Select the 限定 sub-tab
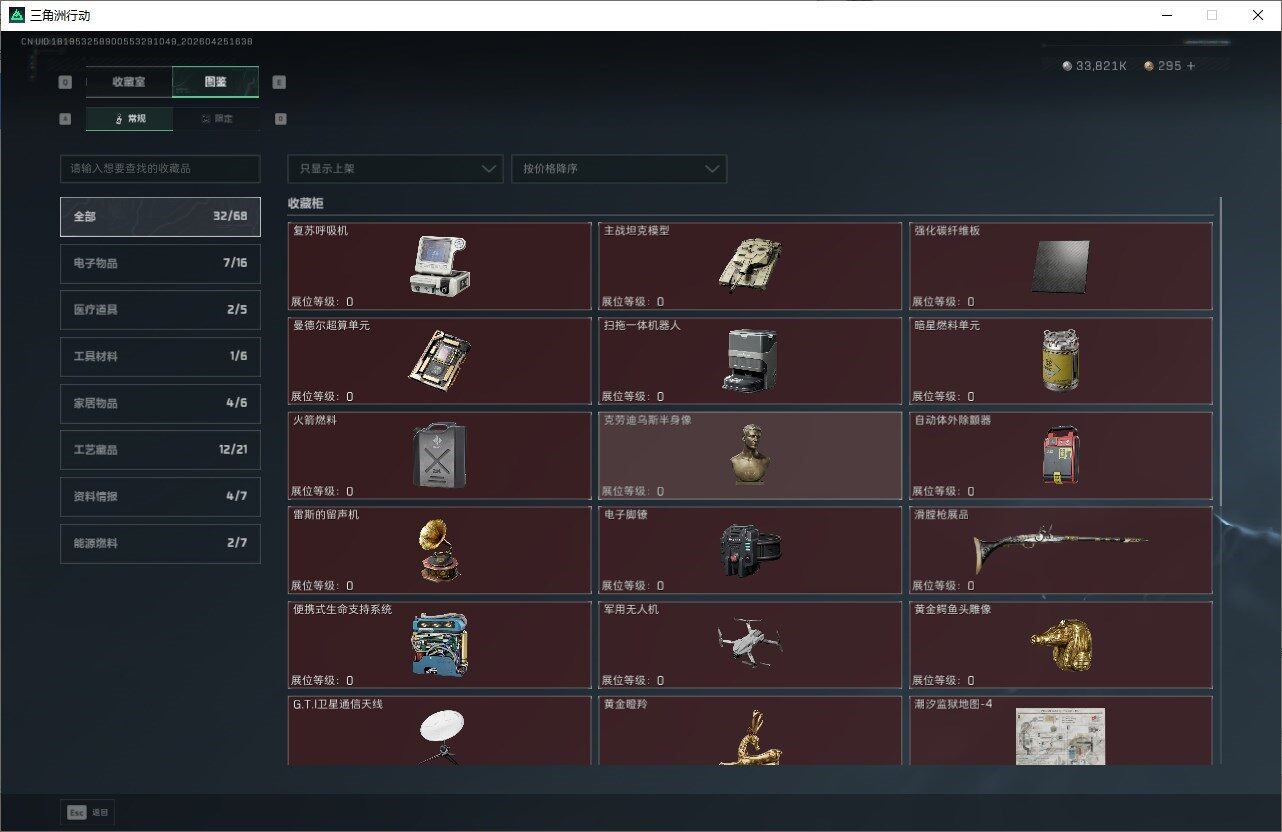The width and height of the screenshot is (1282, 832). tap(218, 118)
